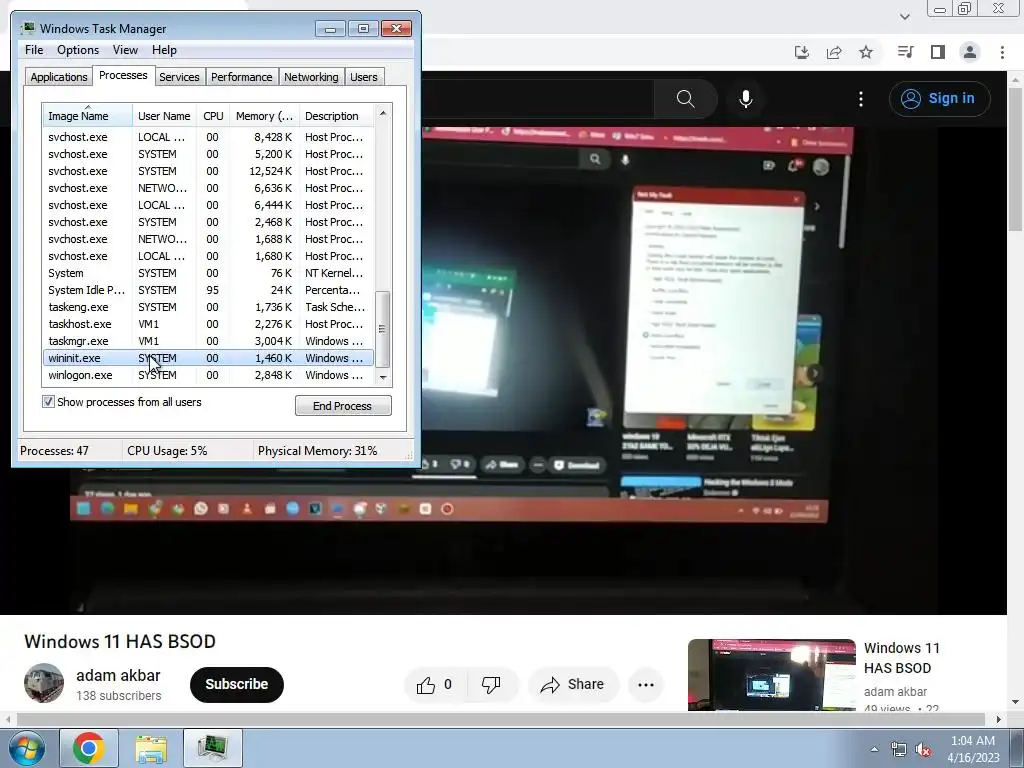The width and height of the screenshot is (1024, 768).
Task: Click the process list scrollbar thumb
Action: coord(383,329)
